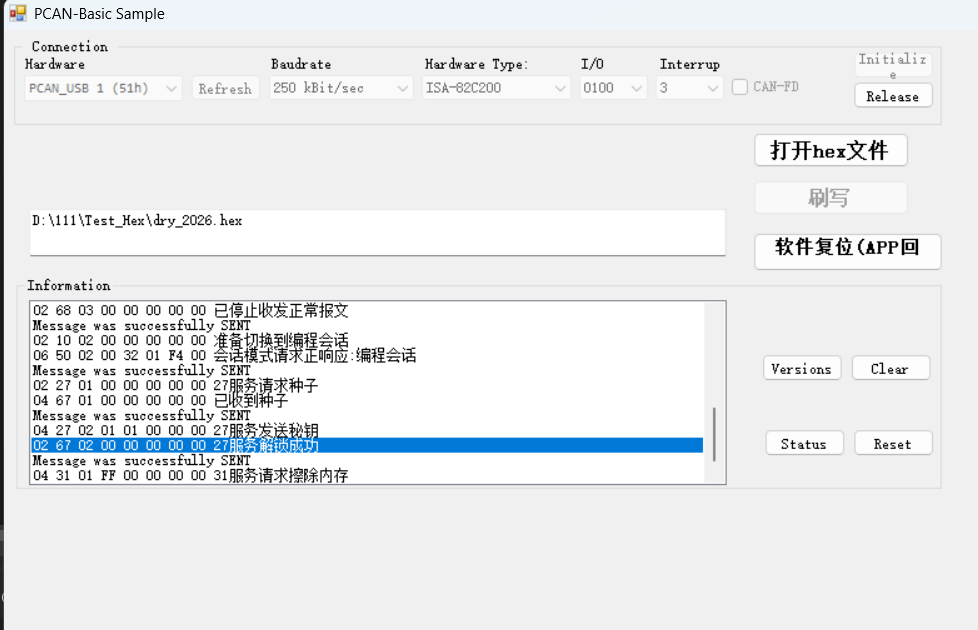Image resolution: width=978 pixels, height=630 pixels.
Task: Expand the I/O 0100 dropdown
Action: [614, 88]
